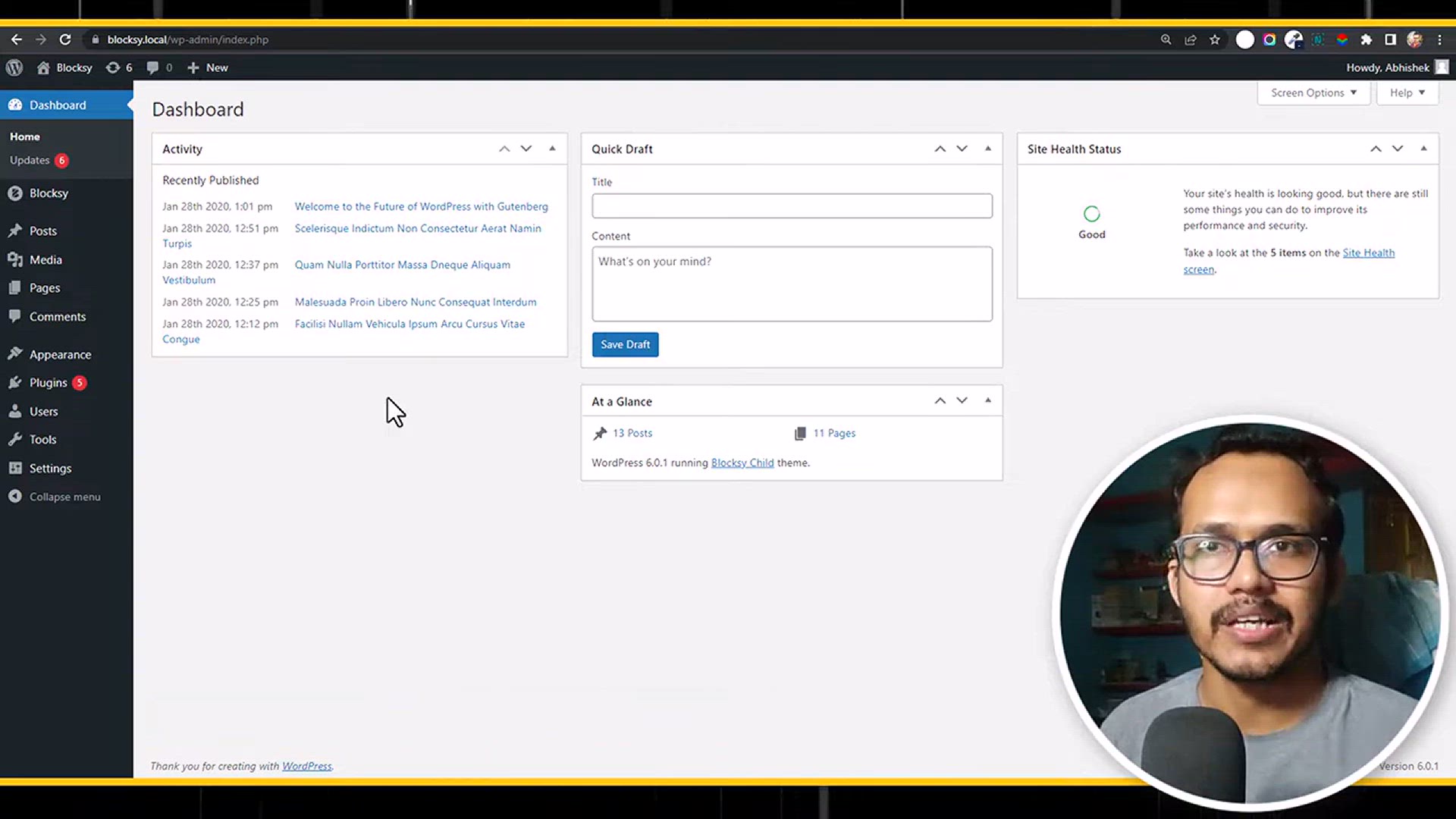Click the updates icon showing 6
This screenshot has width=1456, height=819.
119,67
